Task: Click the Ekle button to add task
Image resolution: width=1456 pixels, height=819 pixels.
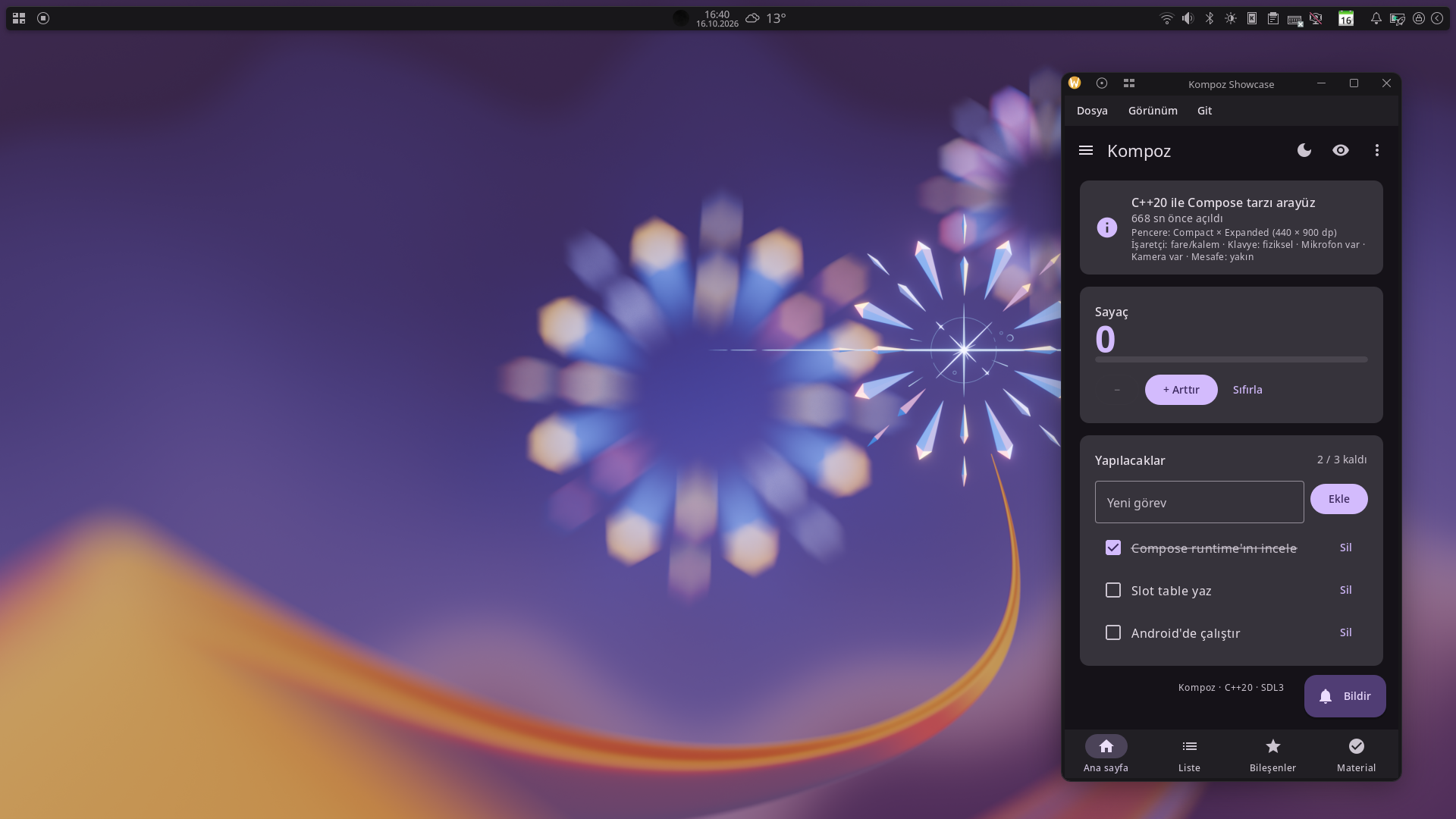Action: click(x=1339, y=499)
